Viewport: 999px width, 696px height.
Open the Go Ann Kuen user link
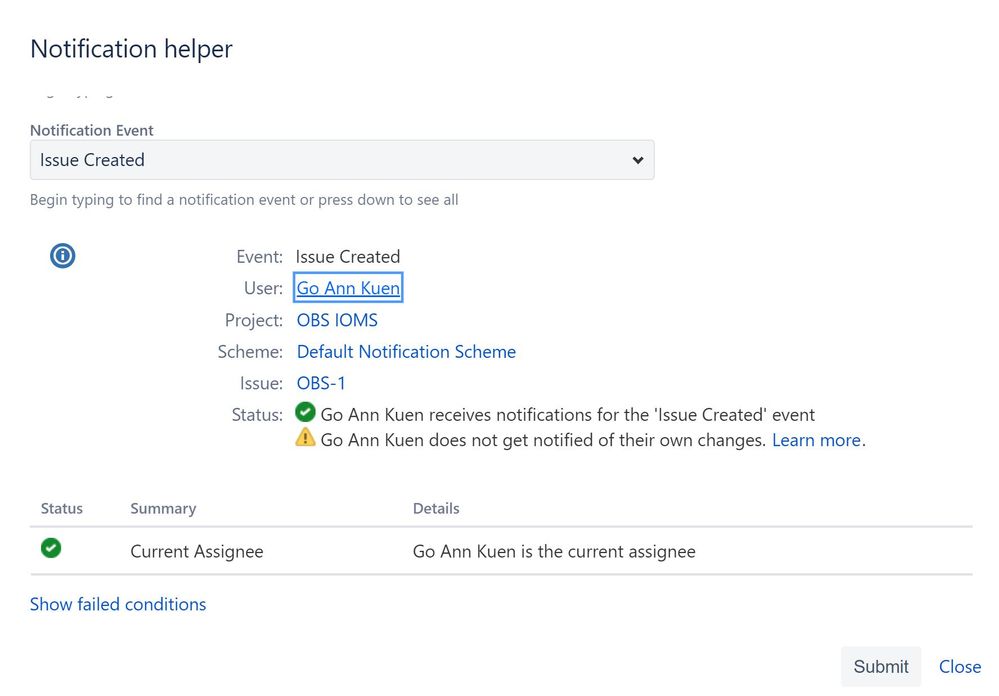348,288
